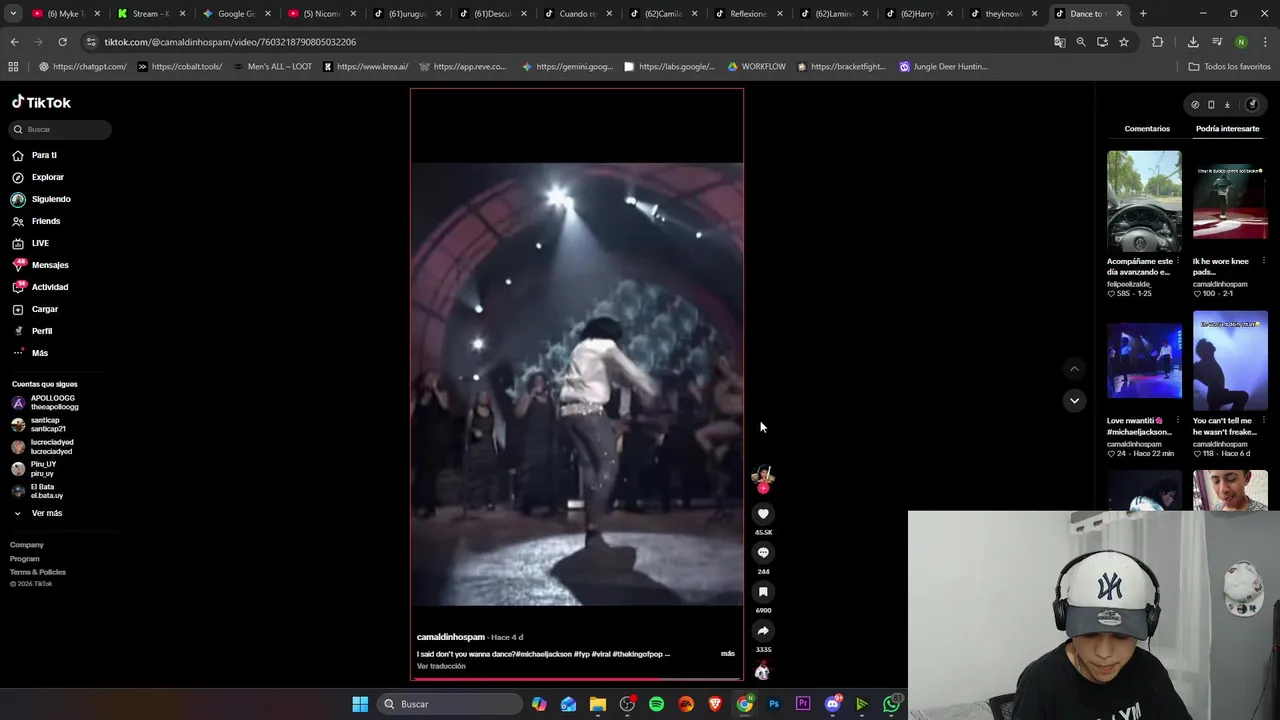This screenshot has width=1280, height=720.
Task: Expand followed accounts with Ver más
Action: (x=46, y=513)
